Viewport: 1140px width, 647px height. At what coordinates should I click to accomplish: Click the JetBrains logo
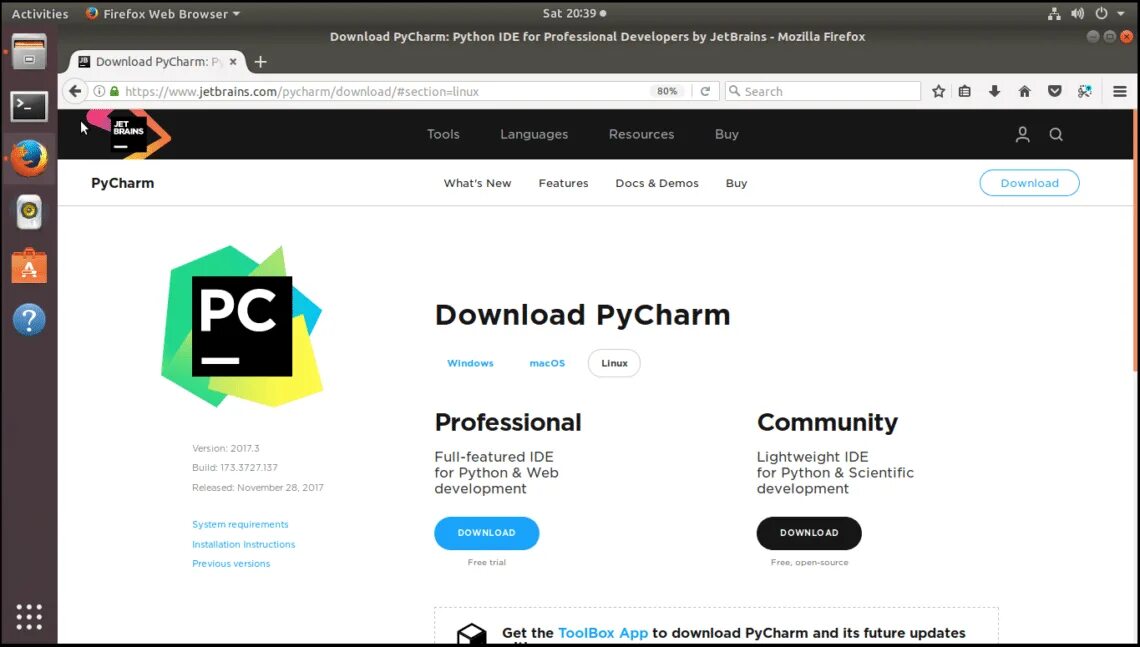pyautogui.click(x=128, y=133)
